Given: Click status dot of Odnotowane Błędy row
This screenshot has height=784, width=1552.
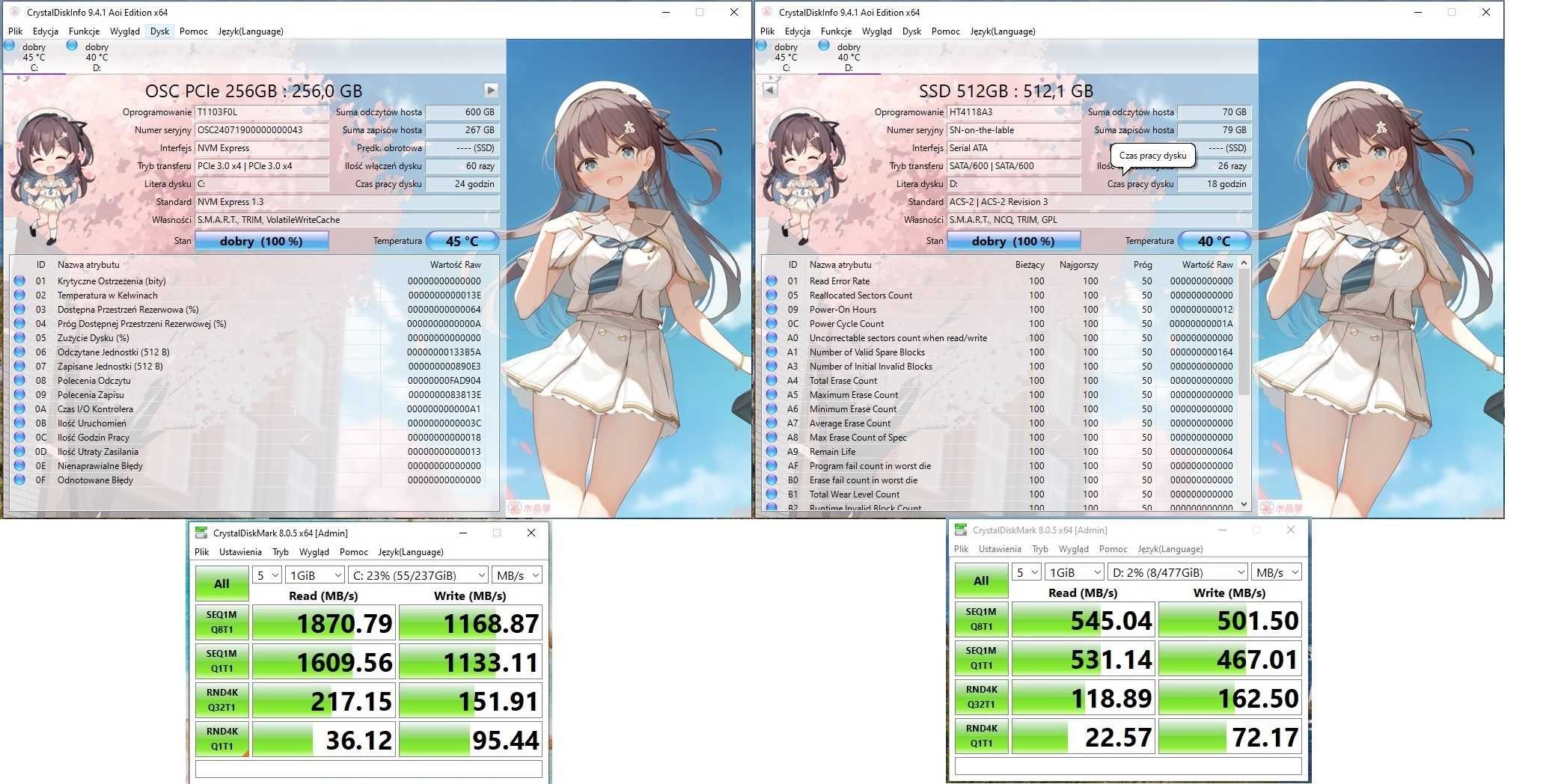Looking at the screenshot, I should pos(19,480).
